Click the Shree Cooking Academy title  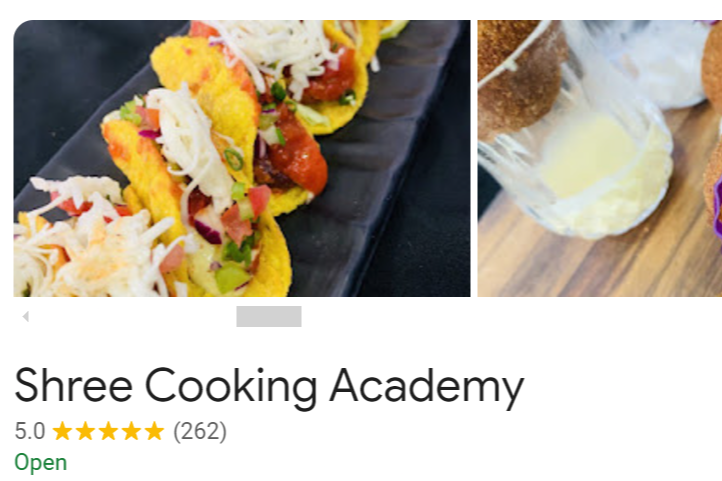pos(269,387)
